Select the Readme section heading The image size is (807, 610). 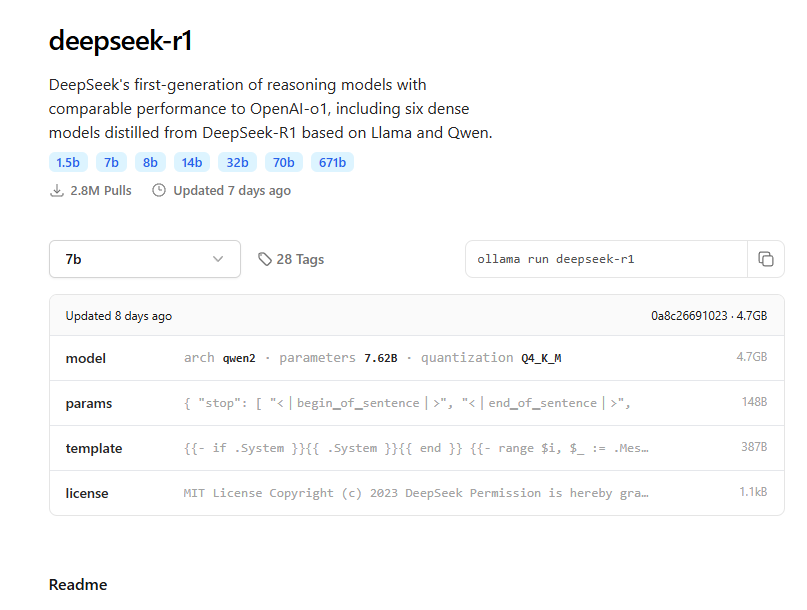click(77, 584)
